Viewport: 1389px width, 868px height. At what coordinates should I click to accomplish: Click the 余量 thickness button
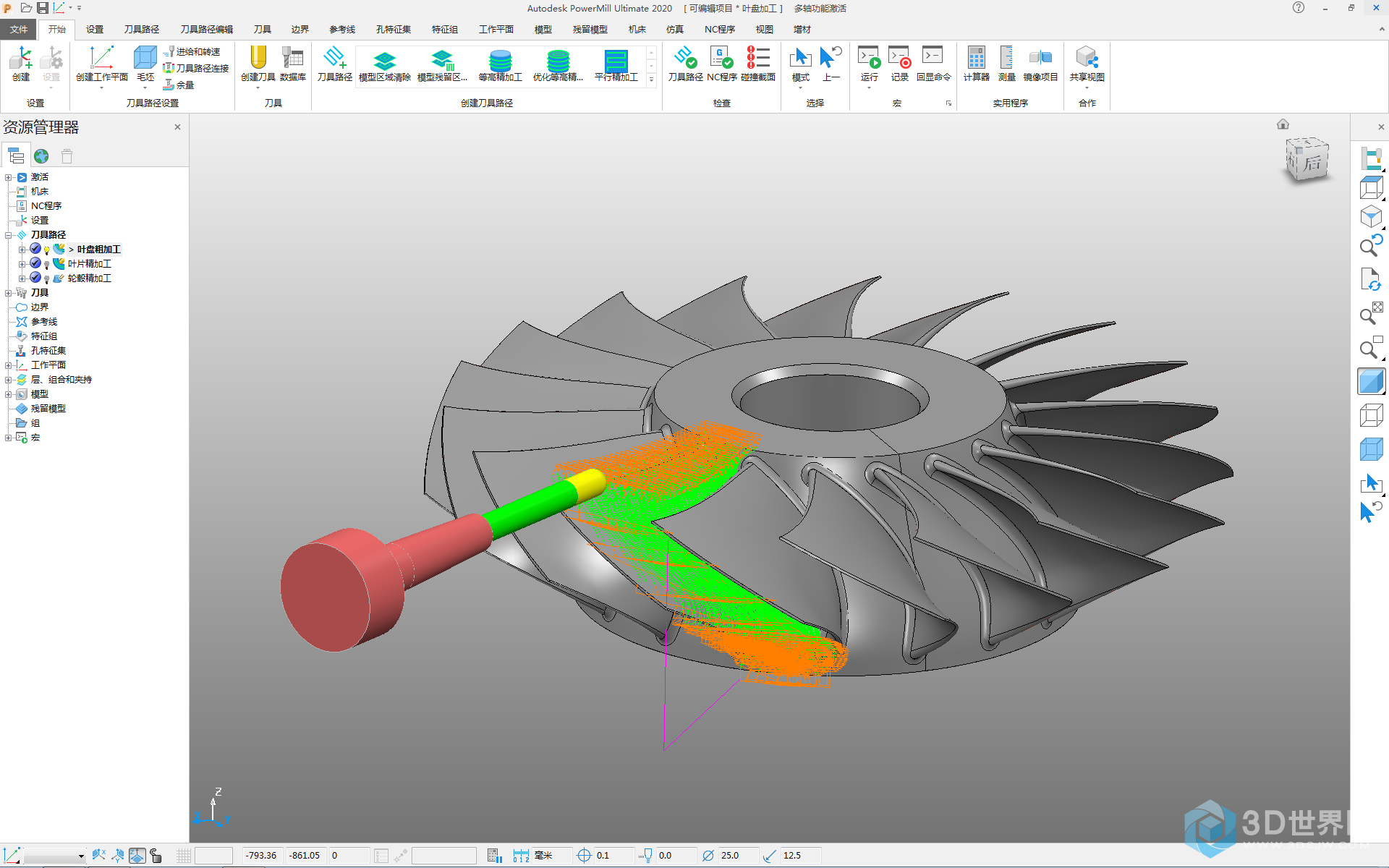[179, 85]
